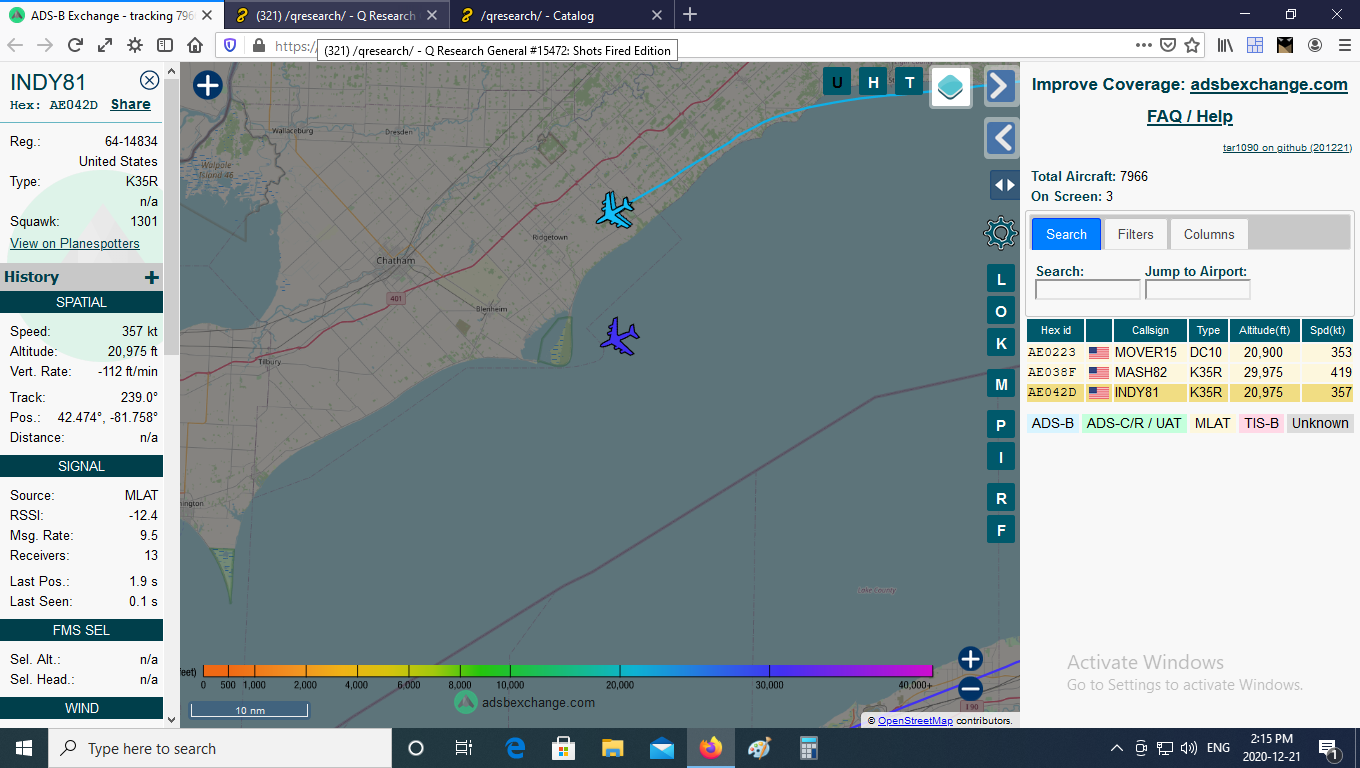Select the MASH82 aircraft row
Viewport: 1360px width, 768px height.
[x=1191, y=372]
